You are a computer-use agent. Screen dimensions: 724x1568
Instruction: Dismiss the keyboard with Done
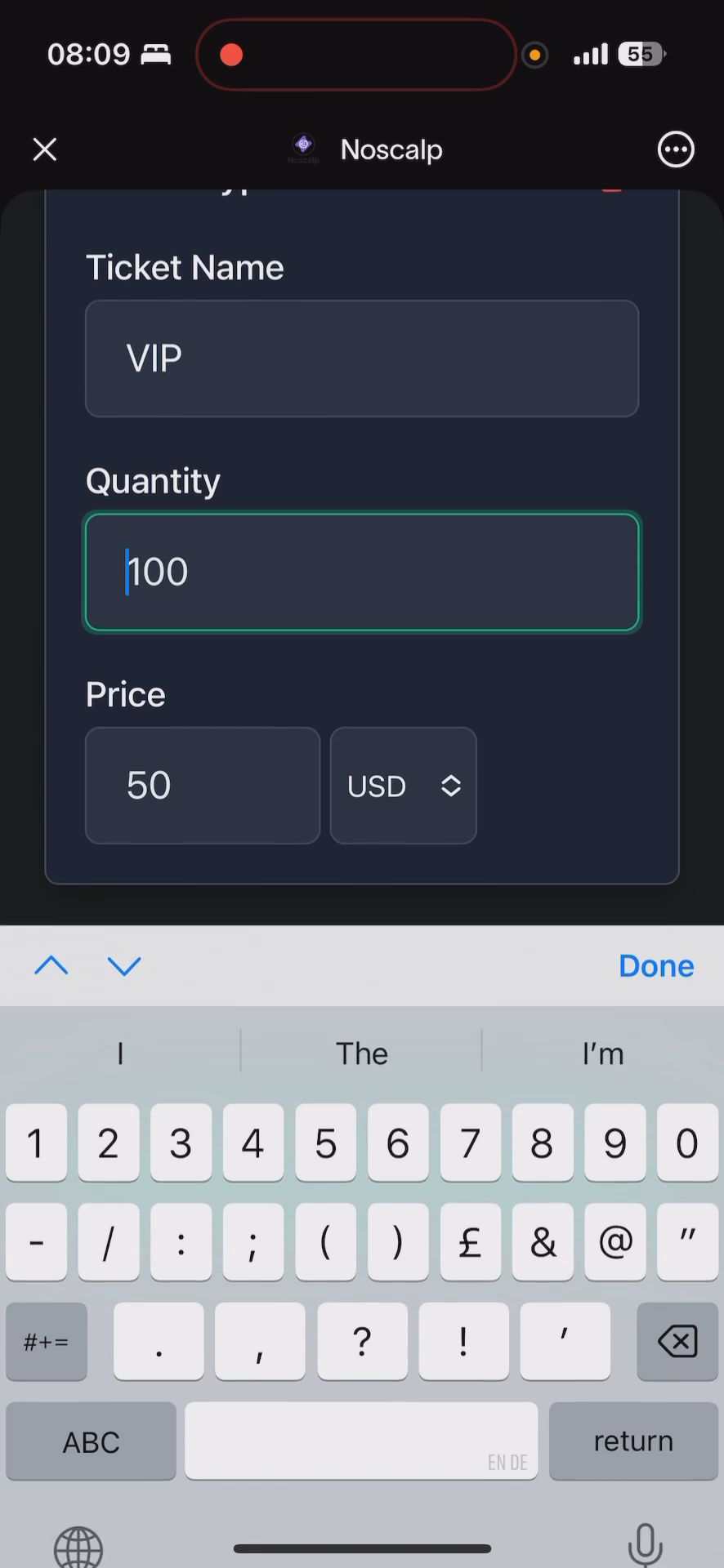[656, 966]
